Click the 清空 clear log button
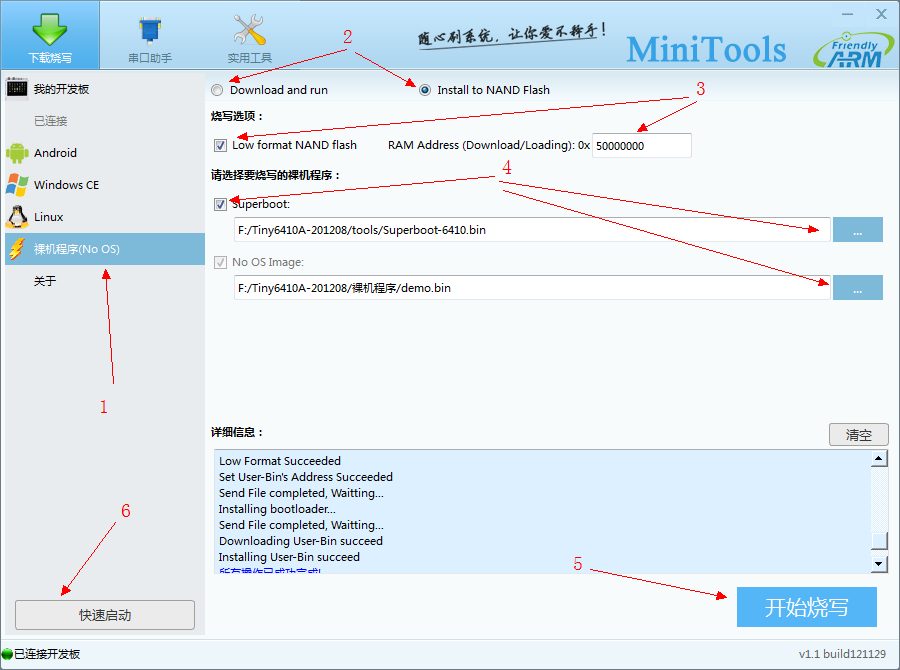900x670 pixels. tap(859, 435)
